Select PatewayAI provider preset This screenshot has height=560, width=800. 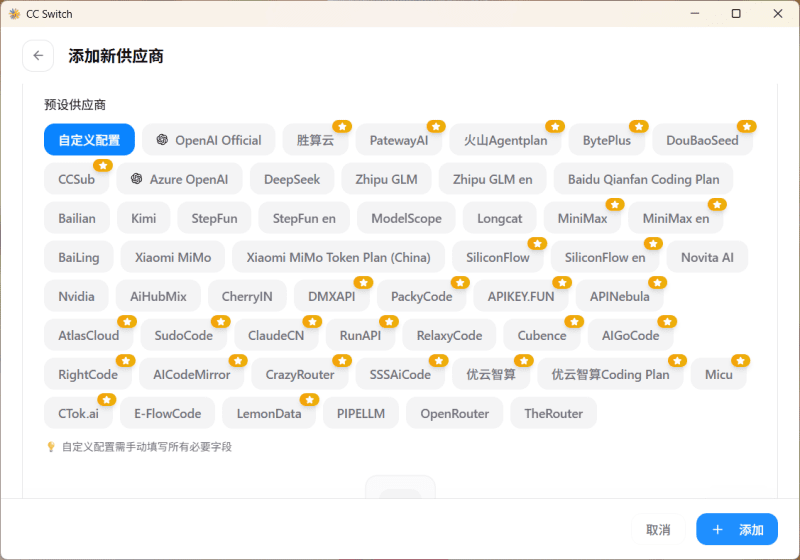399,140
